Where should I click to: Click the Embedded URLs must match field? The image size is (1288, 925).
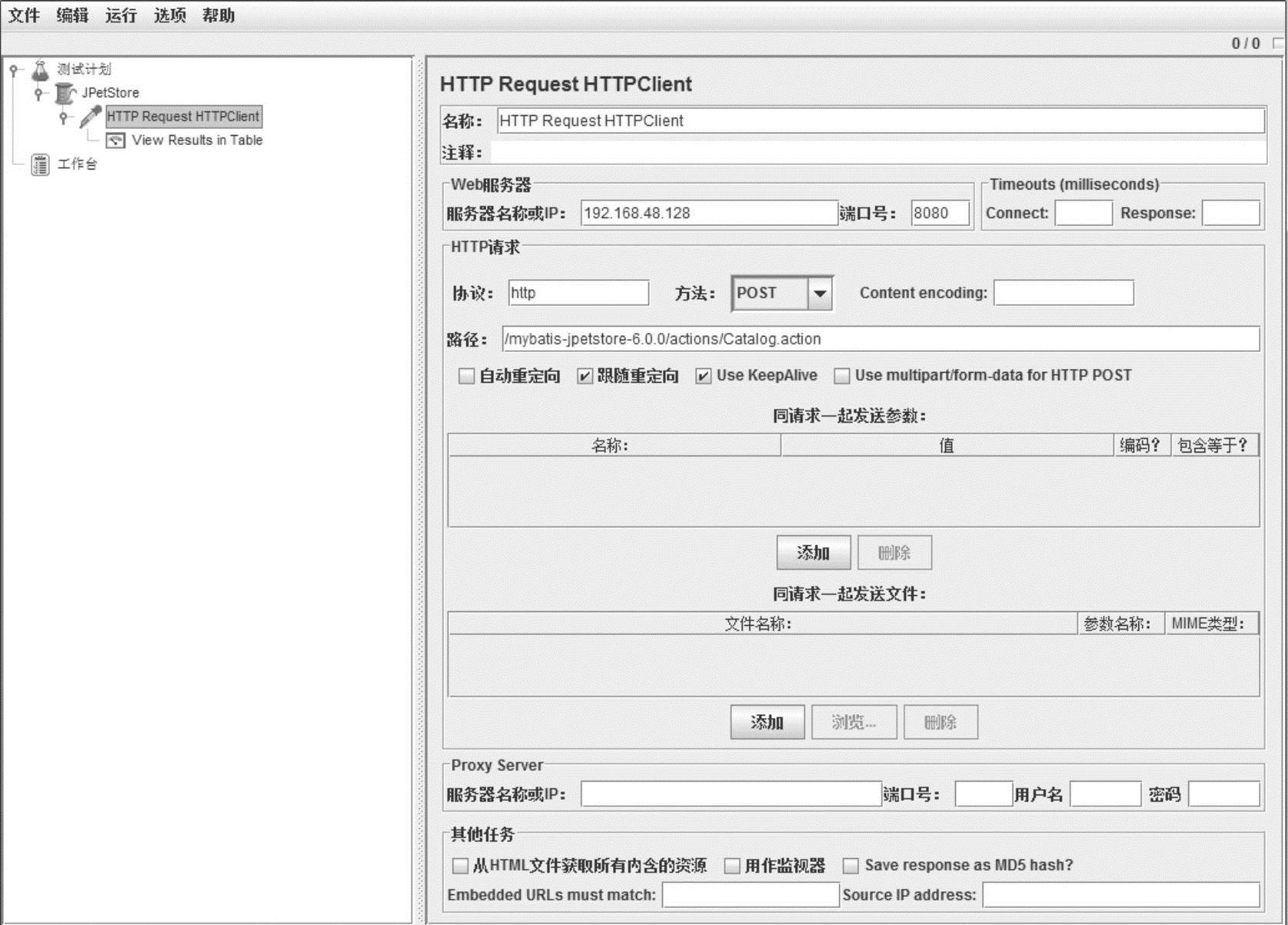click(750, 895)
